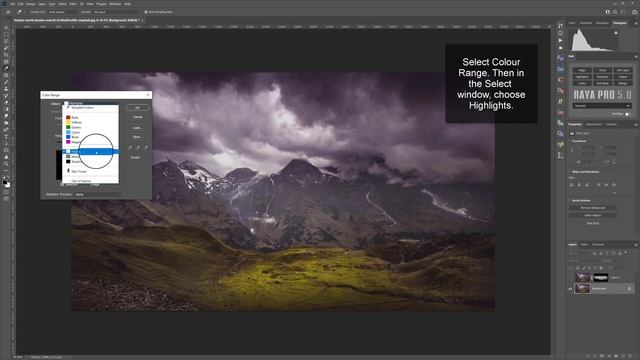Select the Rectangular Marquee tool
Image resolution: width=640 pixels, height=360 pixels.
pos(6,35)
